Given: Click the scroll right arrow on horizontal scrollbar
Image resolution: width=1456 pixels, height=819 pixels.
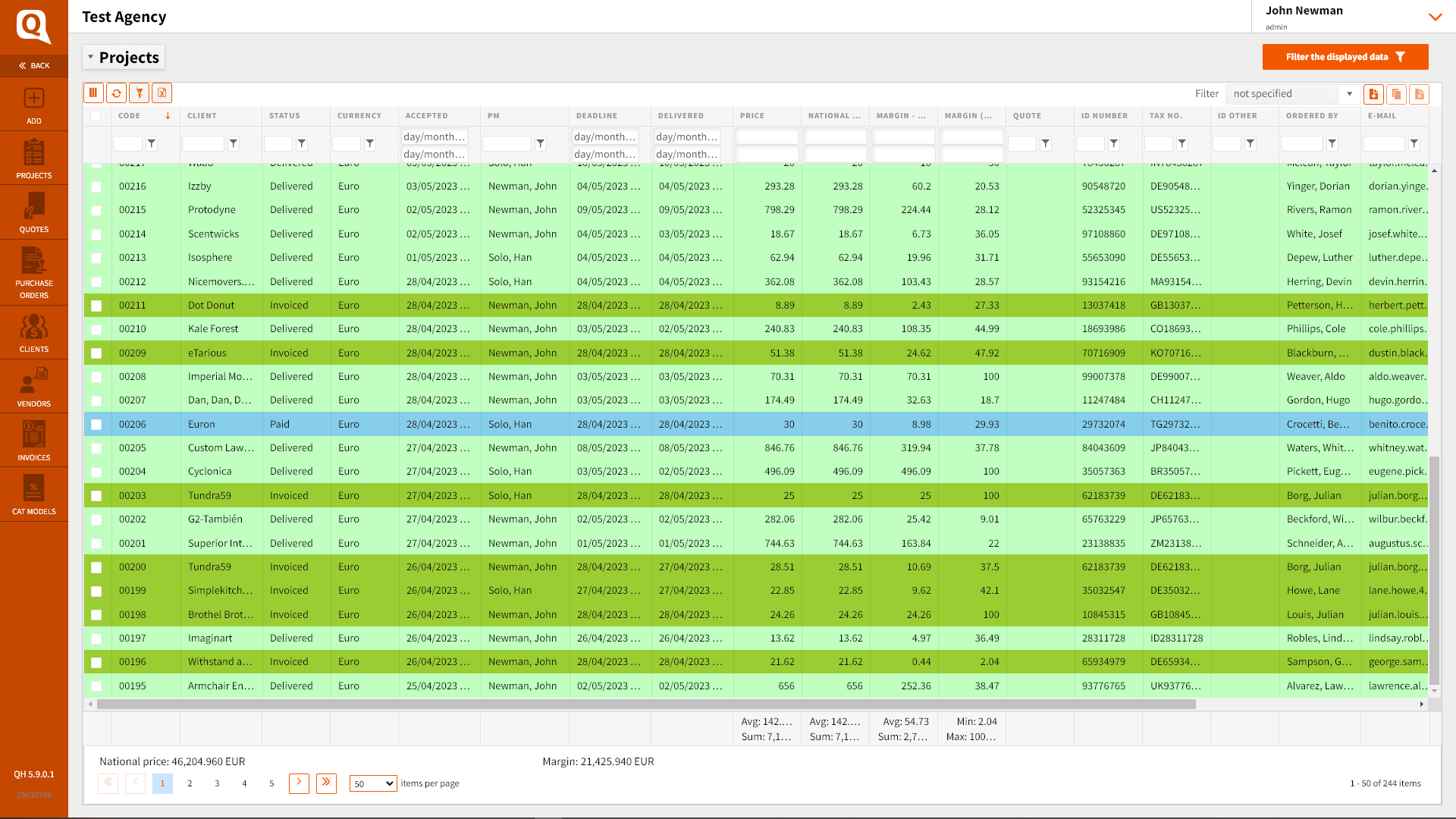Looking at the screenshot, I should 1421,704.
